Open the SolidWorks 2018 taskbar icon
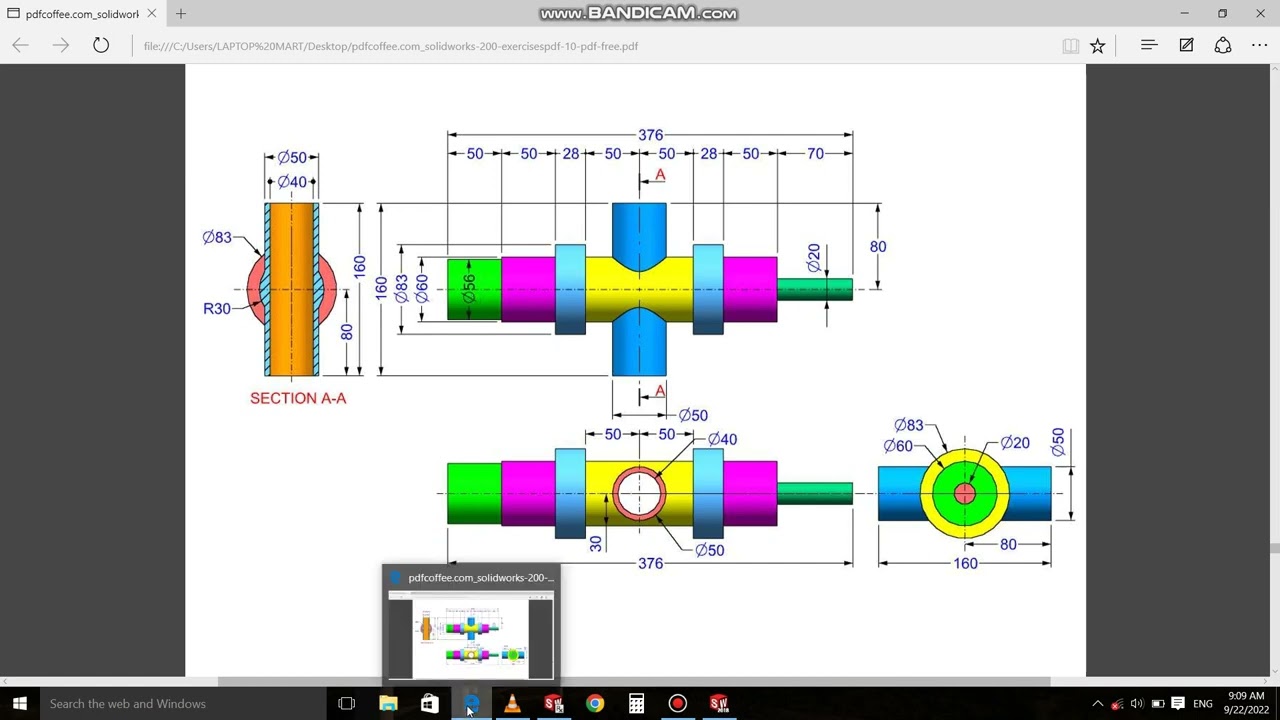The height and width of the screenshot is (720, 1280). pos(719,703)
